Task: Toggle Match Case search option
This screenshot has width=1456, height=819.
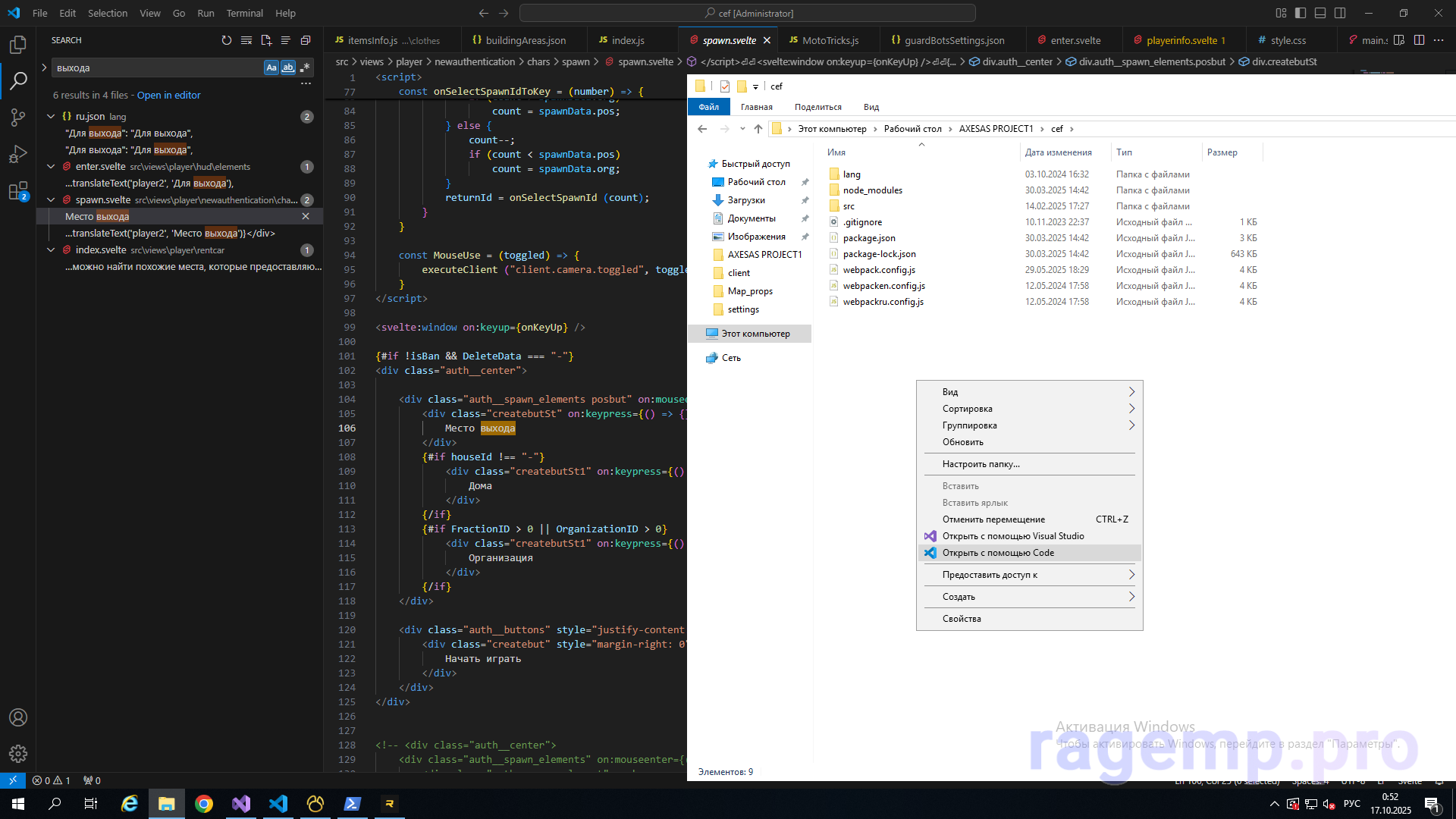Action: (271, 67)
